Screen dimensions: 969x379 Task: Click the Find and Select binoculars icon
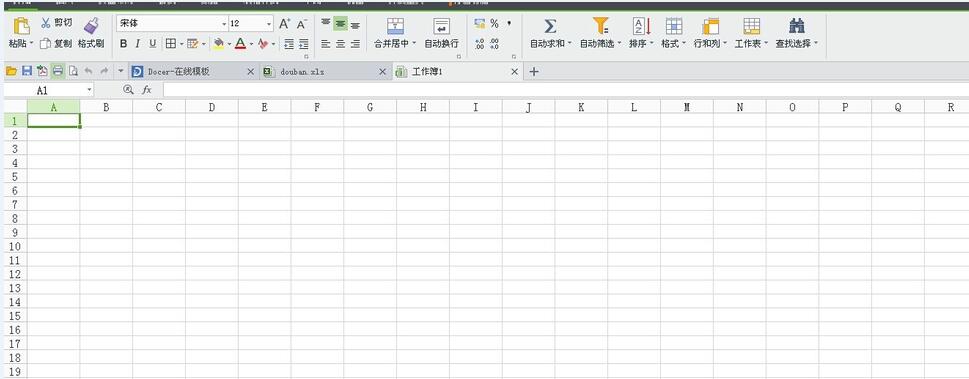pyautogui.click(x=797, y=26)
